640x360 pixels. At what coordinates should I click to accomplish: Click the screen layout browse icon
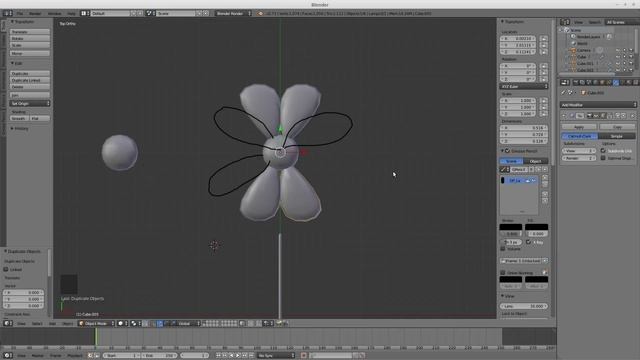[84, 13]
